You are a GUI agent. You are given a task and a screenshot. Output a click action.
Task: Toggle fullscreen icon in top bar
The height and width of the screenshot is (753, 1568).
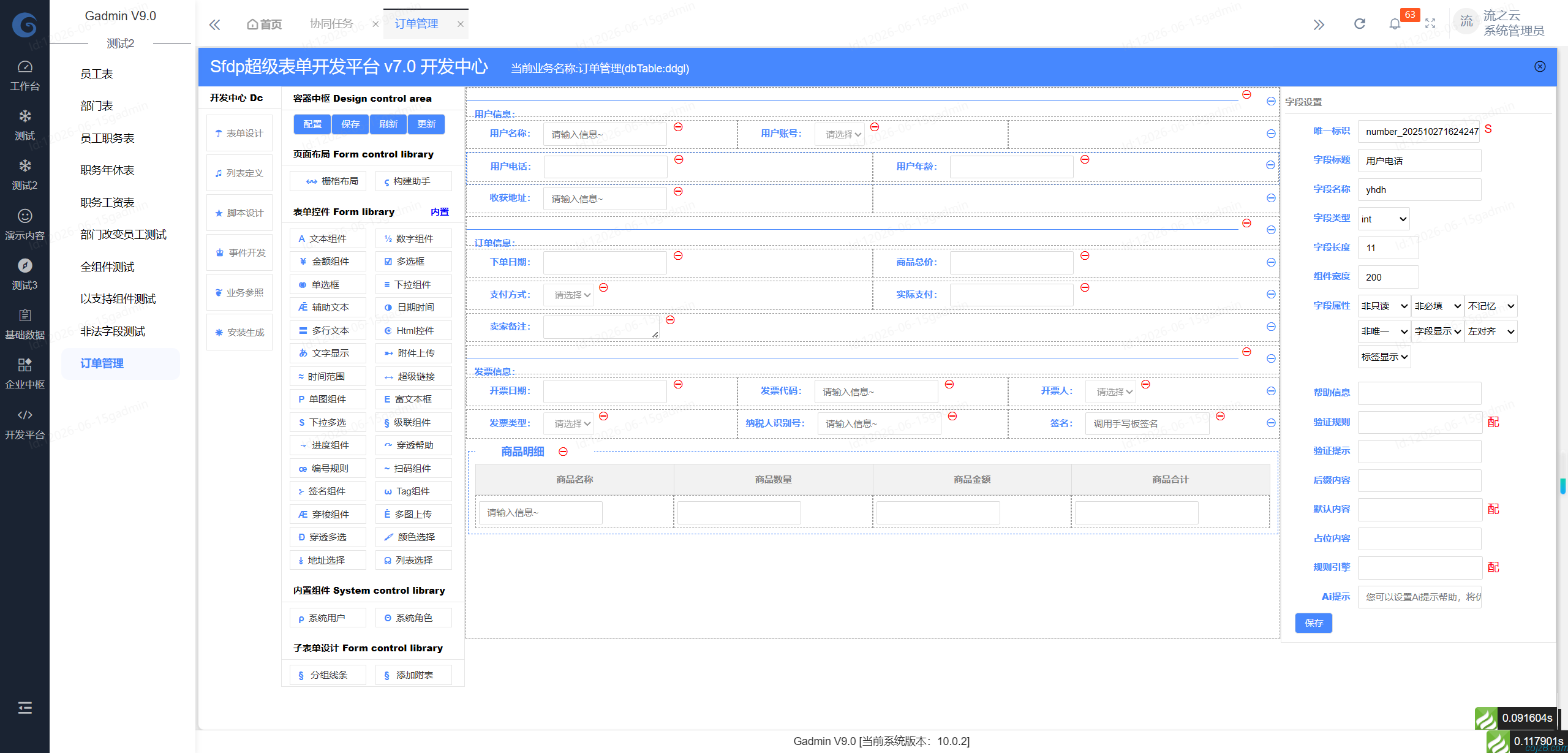(1430, 24)
